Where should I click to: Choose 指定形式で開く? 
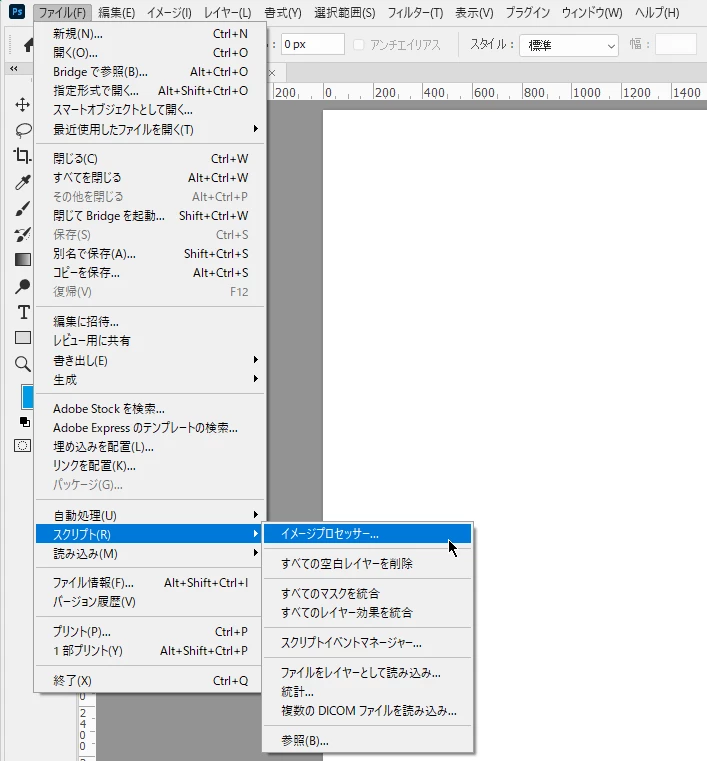pos(150,91)
